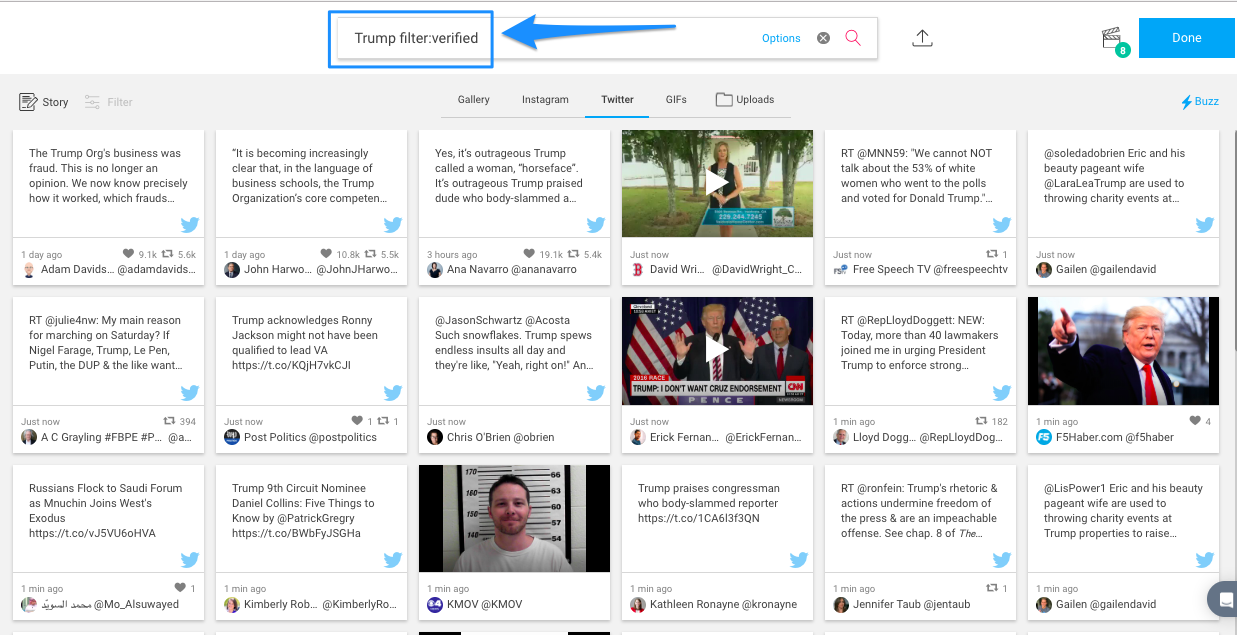Open the Free Speech TV @freespeechtv name

(x=930, y=270)
